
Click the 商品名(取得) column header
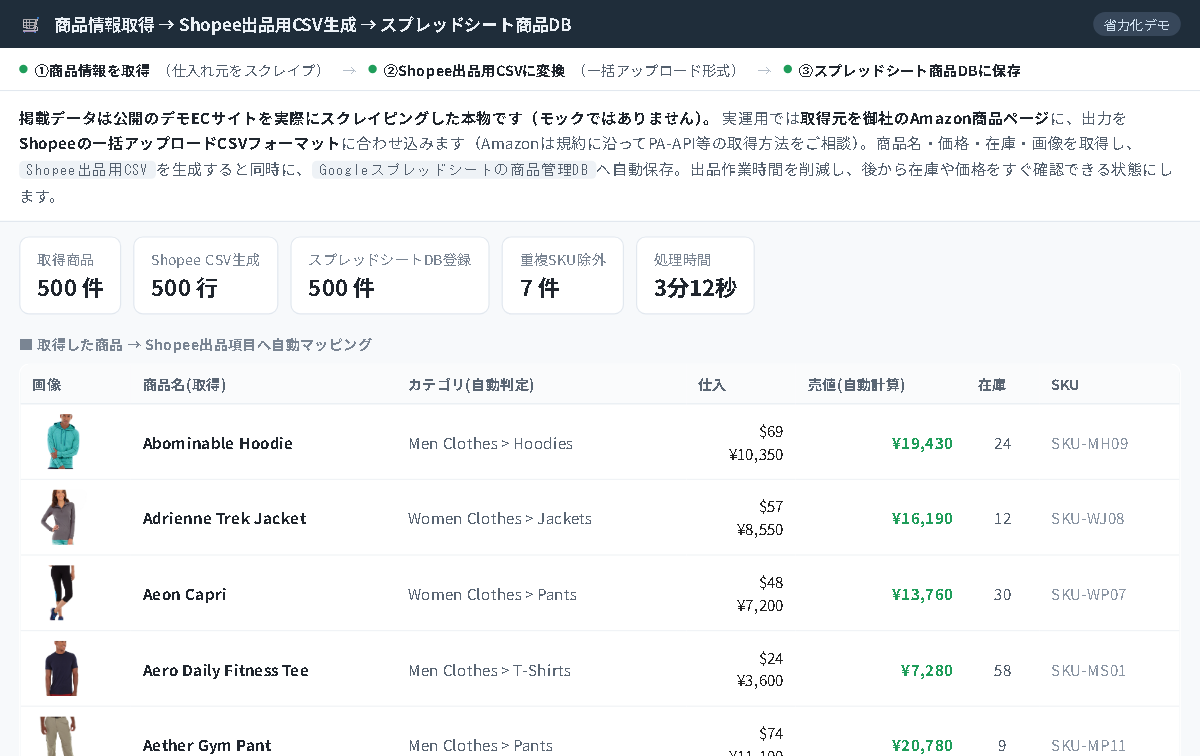pyautogui.click(x=184, y=384)
